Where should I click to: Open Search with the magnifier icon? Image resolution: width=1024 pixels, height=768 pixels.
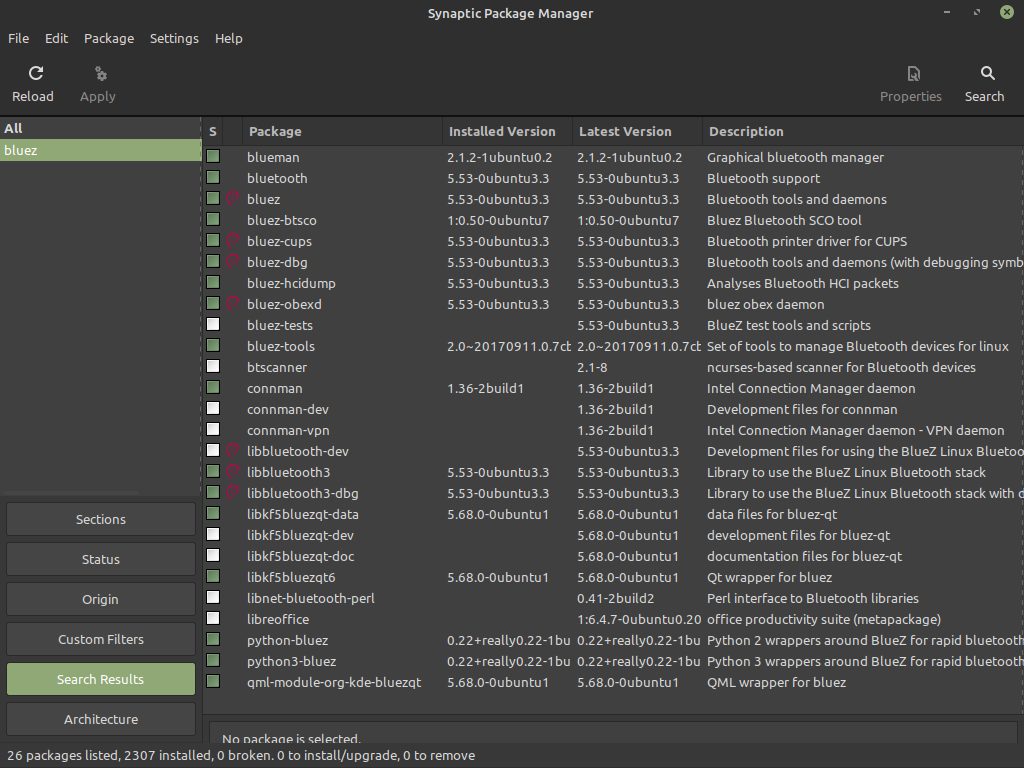pyautogui.click(x=987, y=74)
